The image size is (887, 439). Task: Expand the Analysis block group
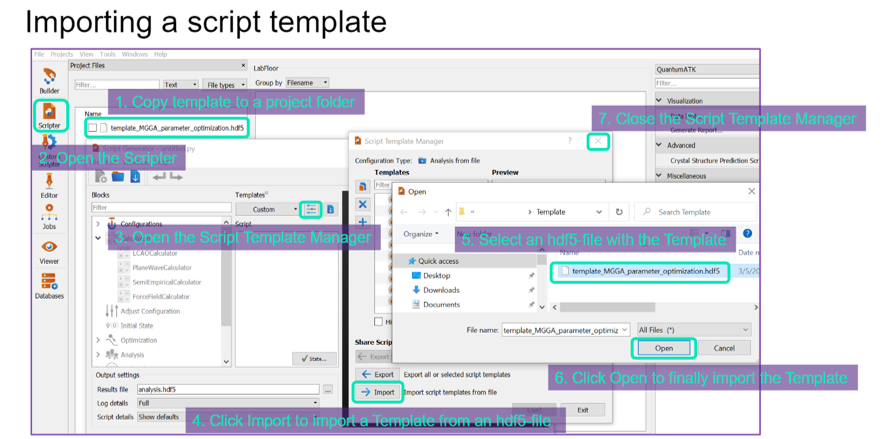coord(98,355)
